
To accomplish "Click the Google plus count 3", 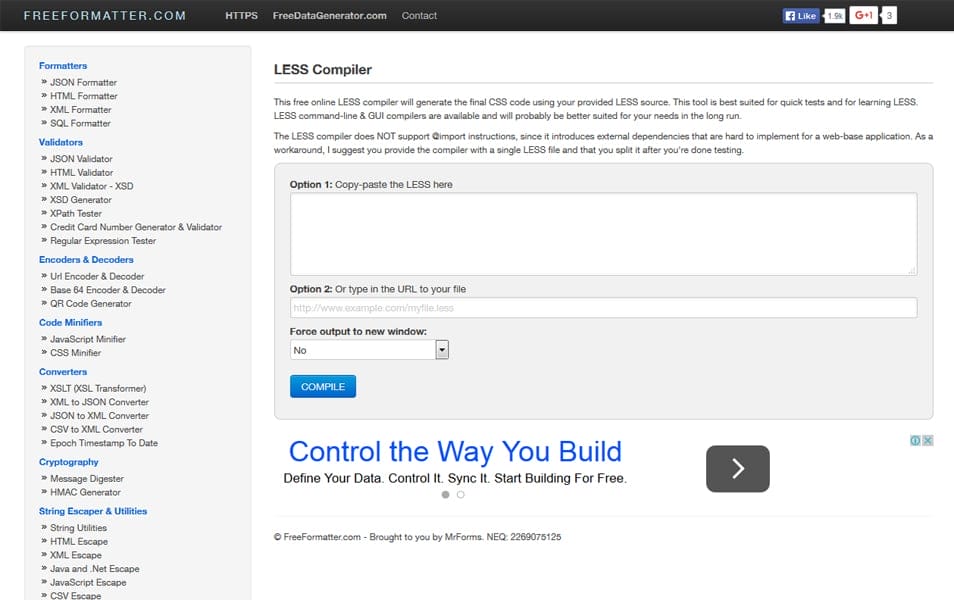I will tap(889, 16).
